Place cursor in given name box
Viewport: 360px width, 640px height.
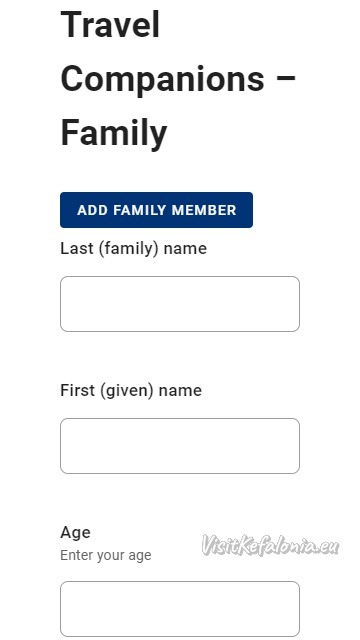[180, 446]
